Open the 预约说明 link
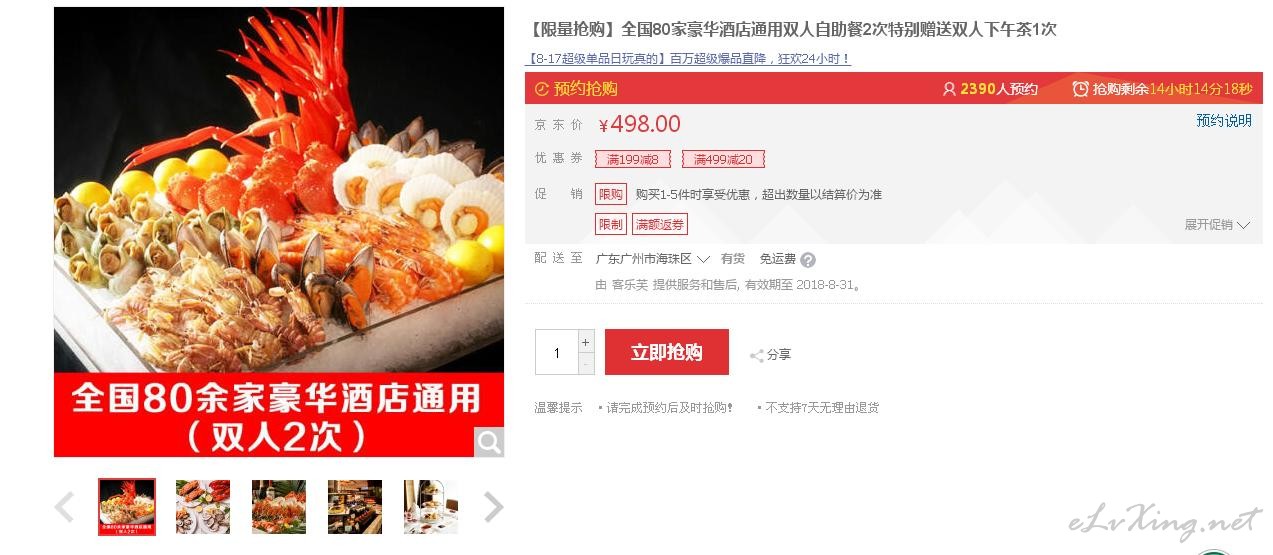Viewport: 1273px width, 555px height. pos(1224,121)
